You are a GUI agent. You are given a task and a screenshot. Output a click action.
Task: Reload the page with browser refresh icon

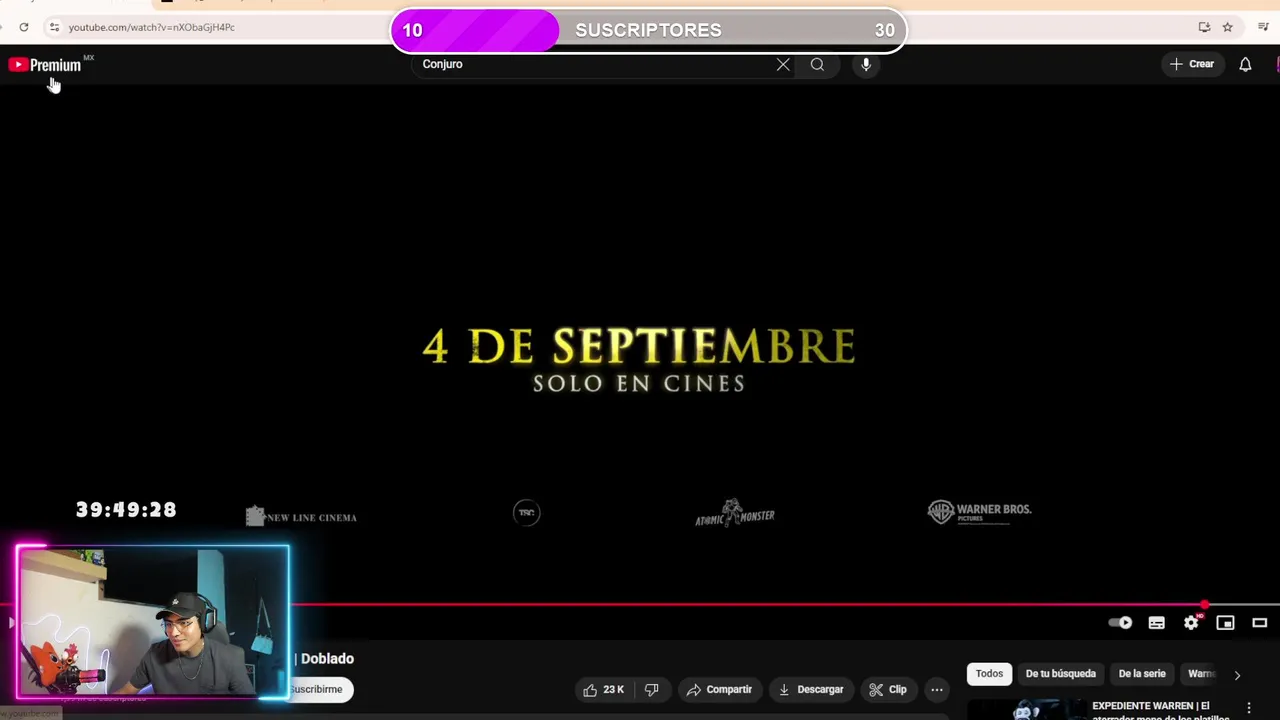point(24,27)
